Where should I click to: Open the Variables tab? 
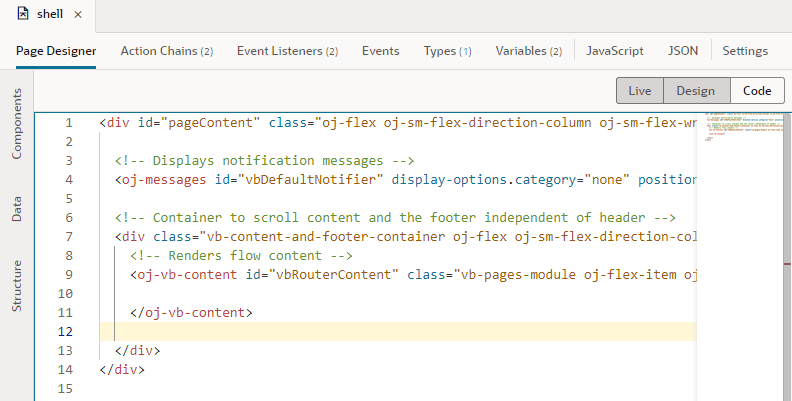tap(528, 51)
